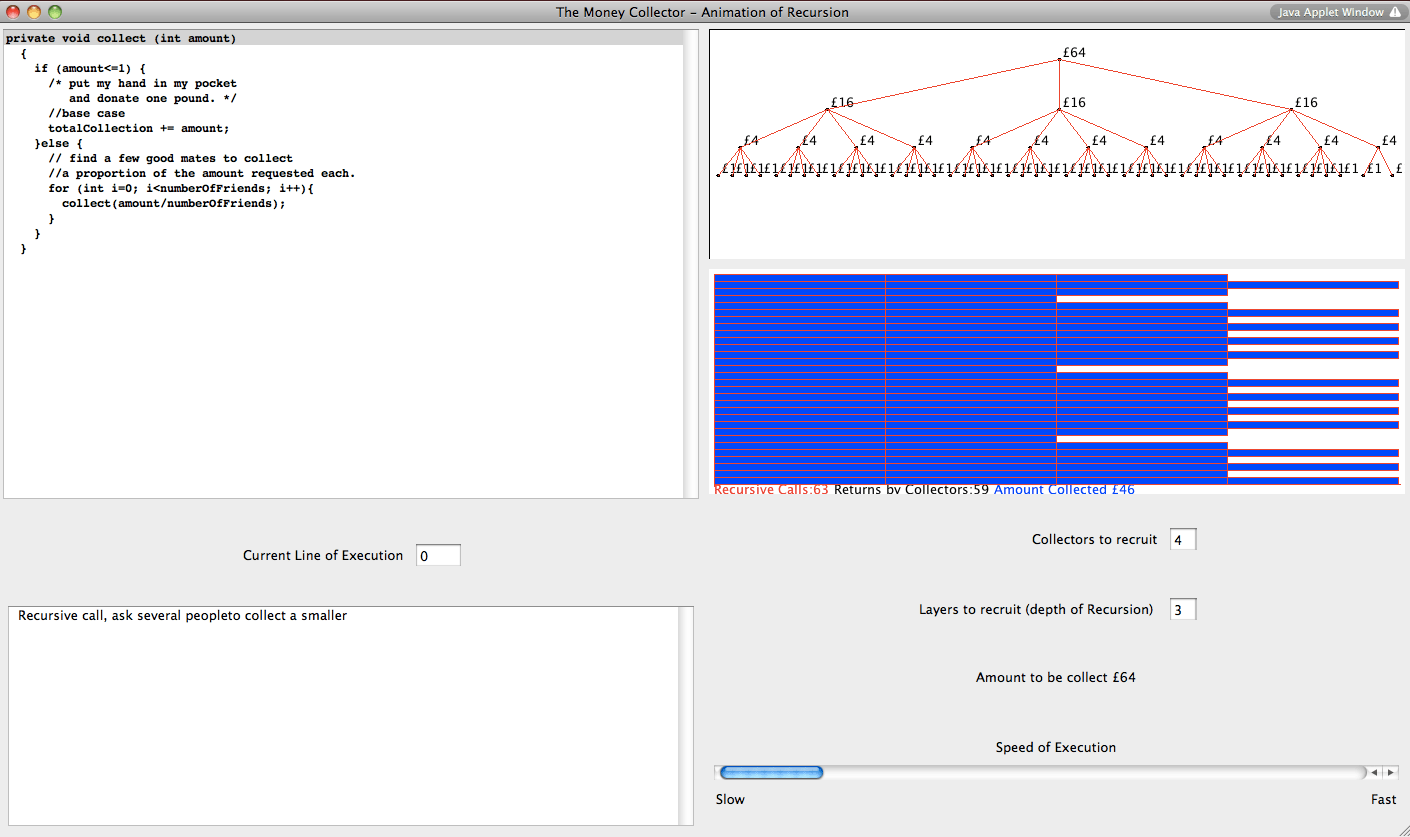This screenshot has width=1410, height=837.
Task: Focus the Current Line of Execution field
Action: coord(438,555)
